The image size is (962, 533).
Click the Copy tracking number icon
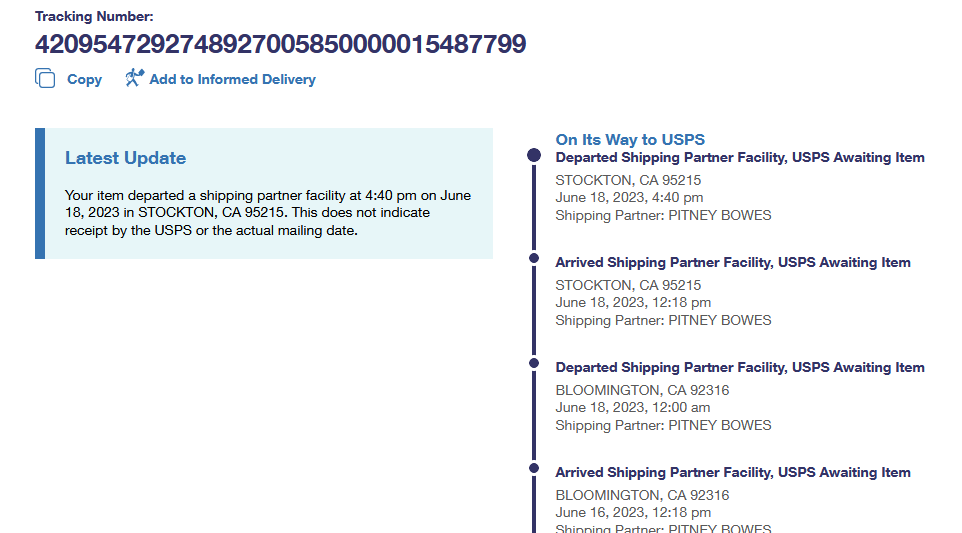[45, 79]
